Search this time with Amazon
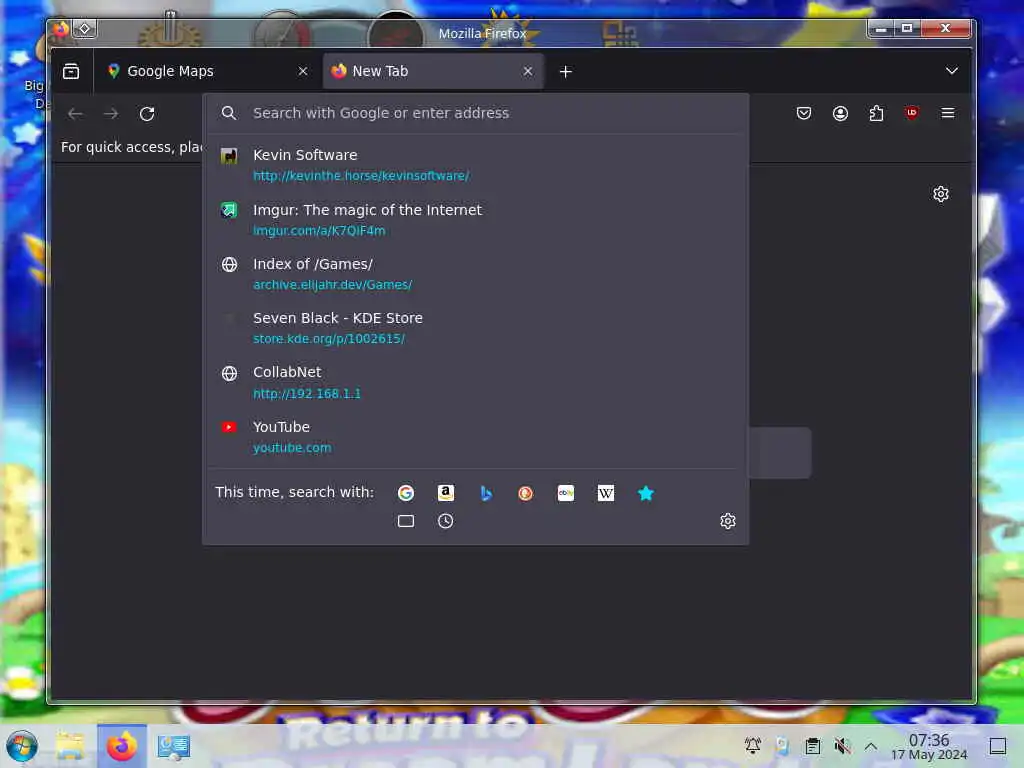This screenshot has height=768, width=1024. click(445, 493)
